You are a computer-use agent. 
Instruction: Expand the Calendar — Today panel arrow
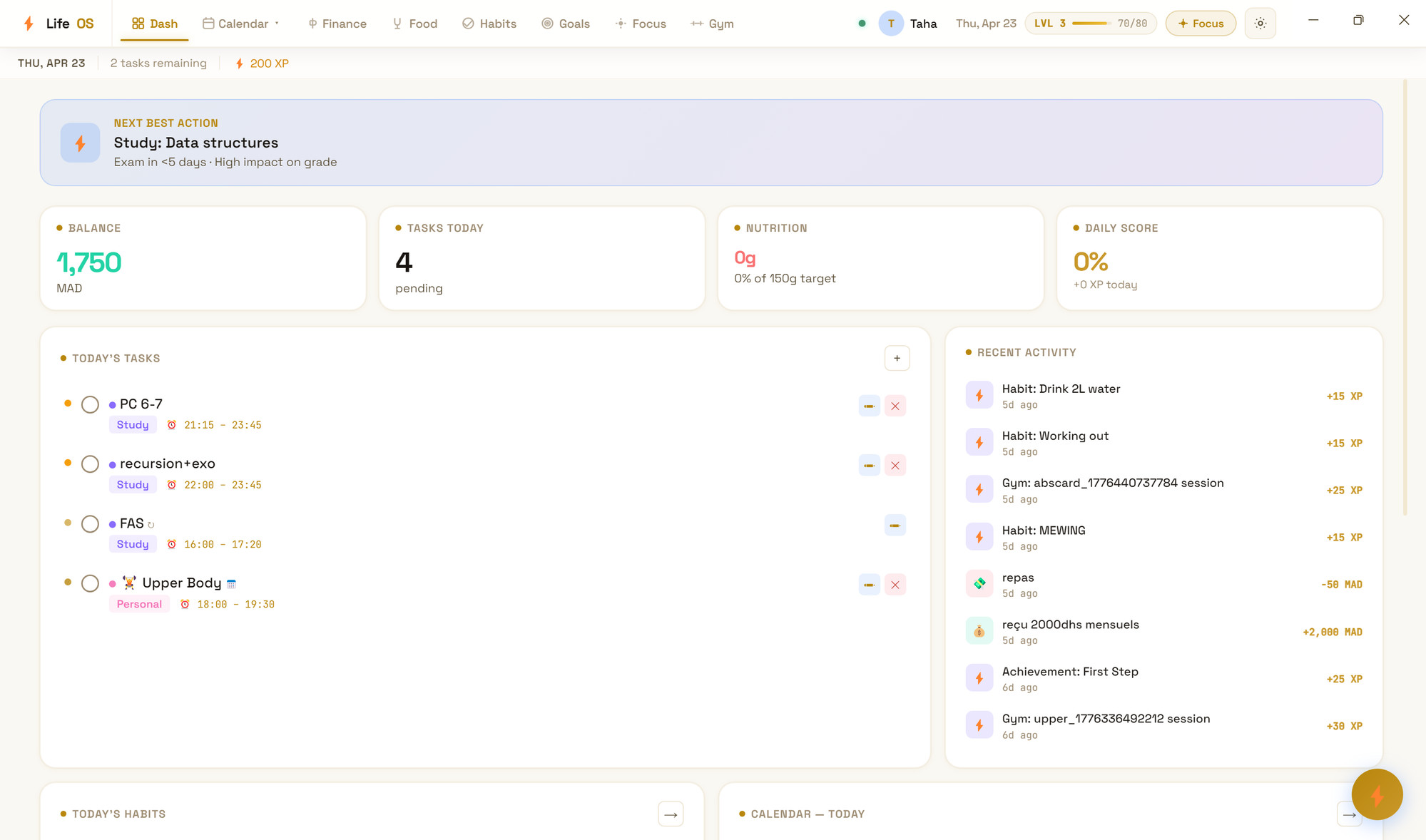[x=1348, y=814]
